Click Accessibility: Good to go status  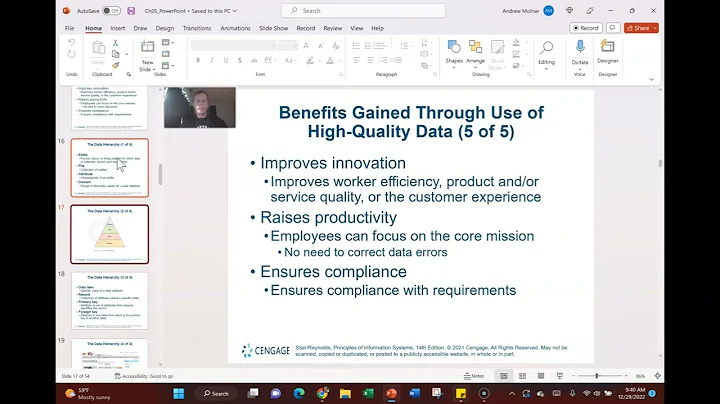(144, 376)
